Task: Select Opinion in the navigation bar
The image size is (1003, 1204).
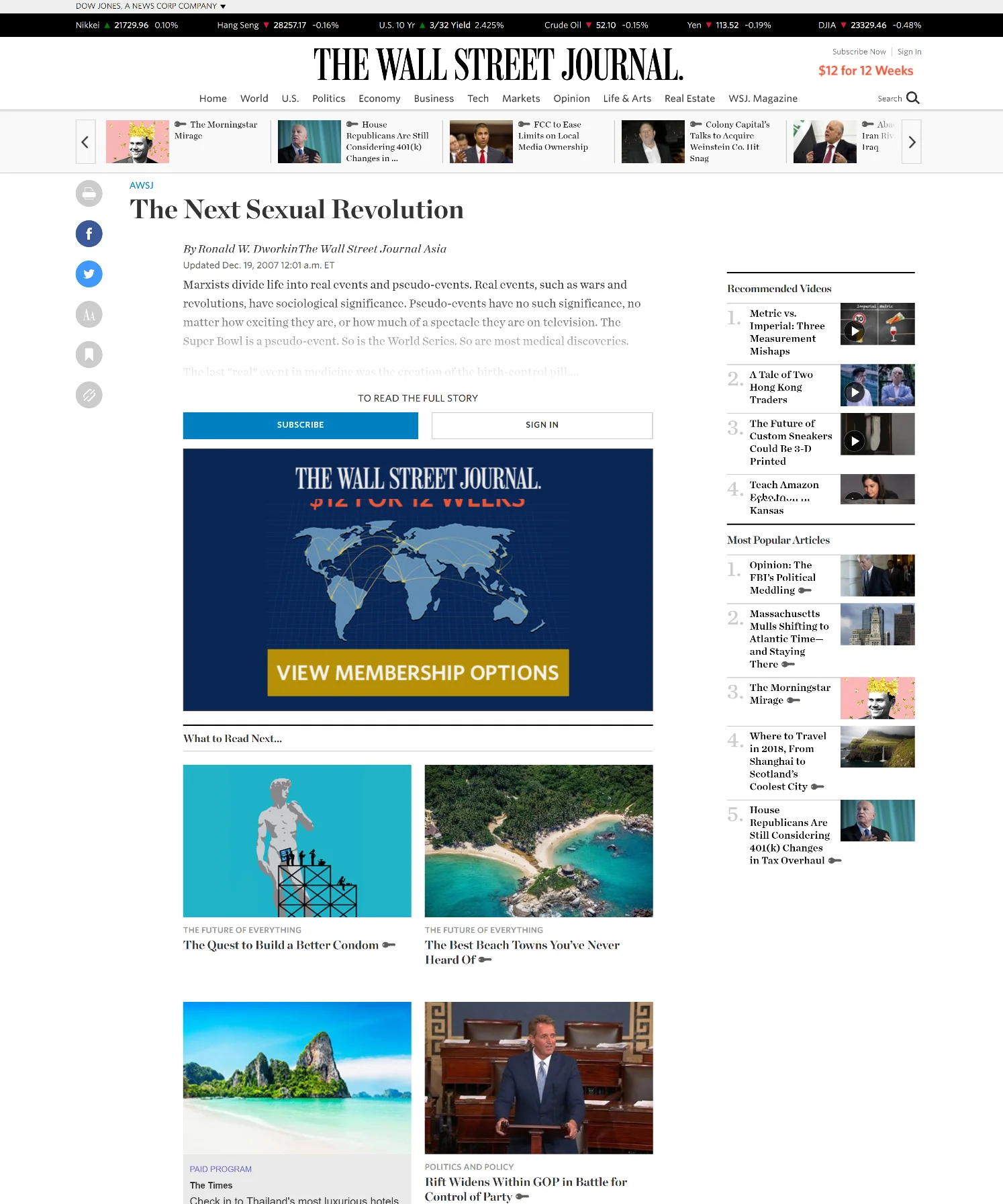Action: click(x=572, y=98)
